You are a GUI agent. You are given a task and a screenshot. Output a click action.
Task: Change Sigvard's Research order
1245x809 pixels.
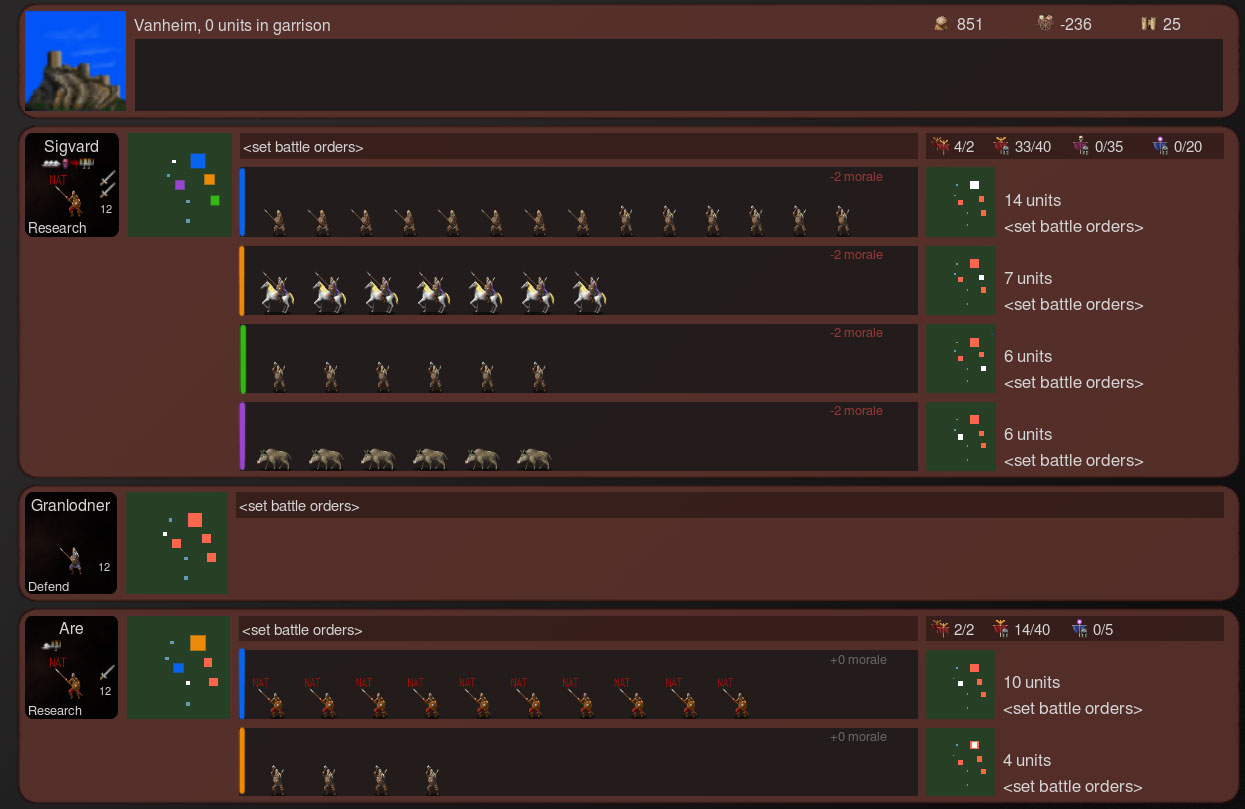click(57, 228)
